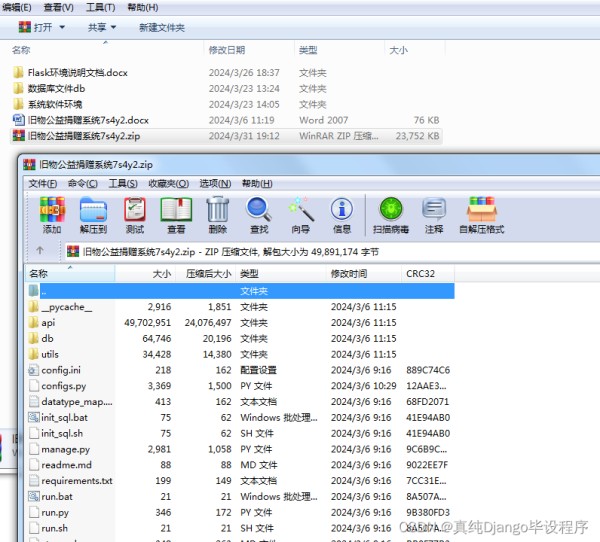
Task: Open the 编辑(E) menu in Explorer
Action: pos(17,7)
